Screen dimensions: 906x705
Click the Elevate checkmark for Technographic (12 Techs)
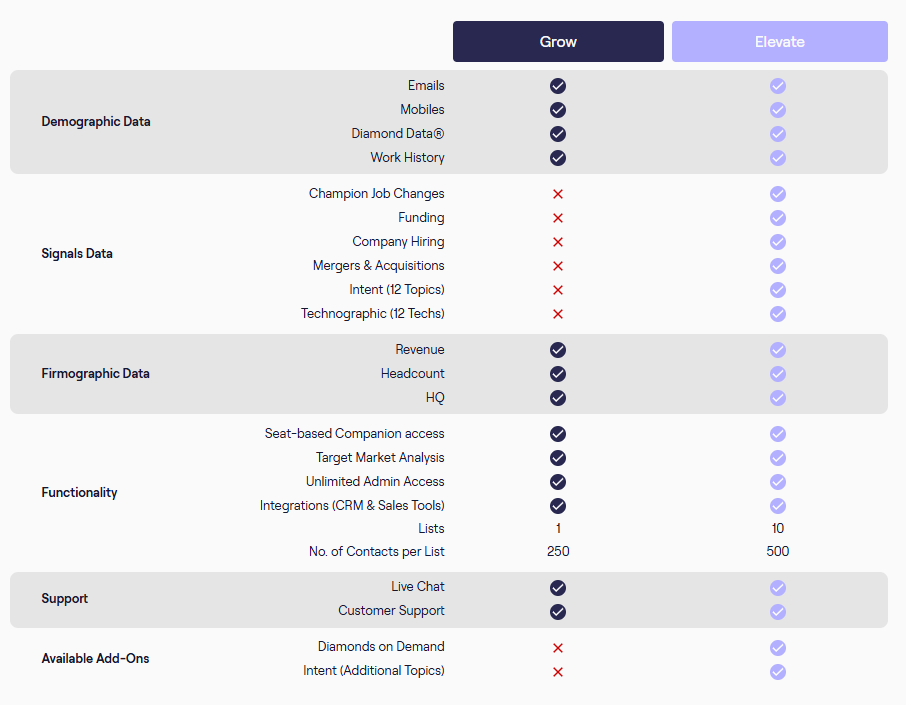(778, 314)
